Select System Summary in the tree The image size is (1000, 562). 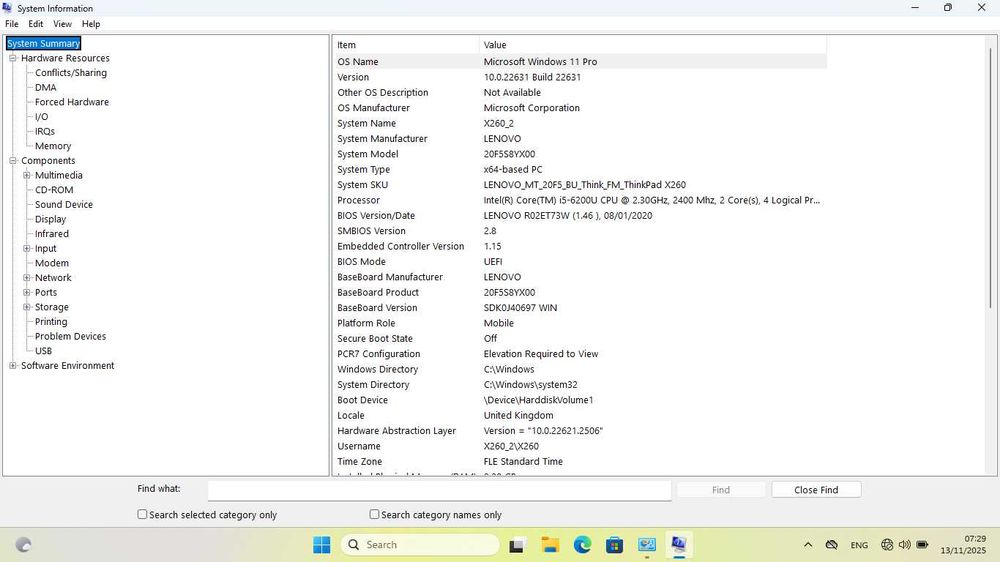pyautogui.click(x=43, y=43)
